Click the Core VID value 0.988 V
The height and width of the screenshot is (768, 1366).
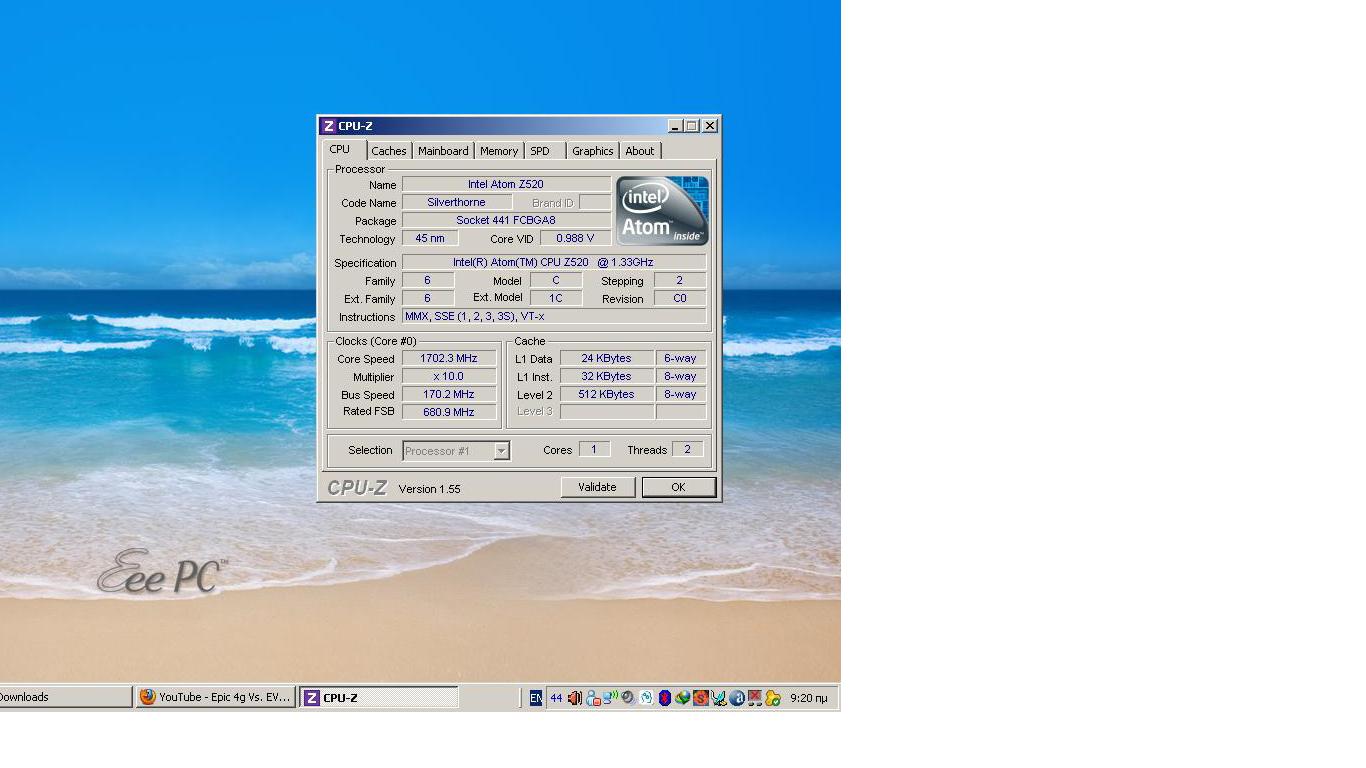575,239
